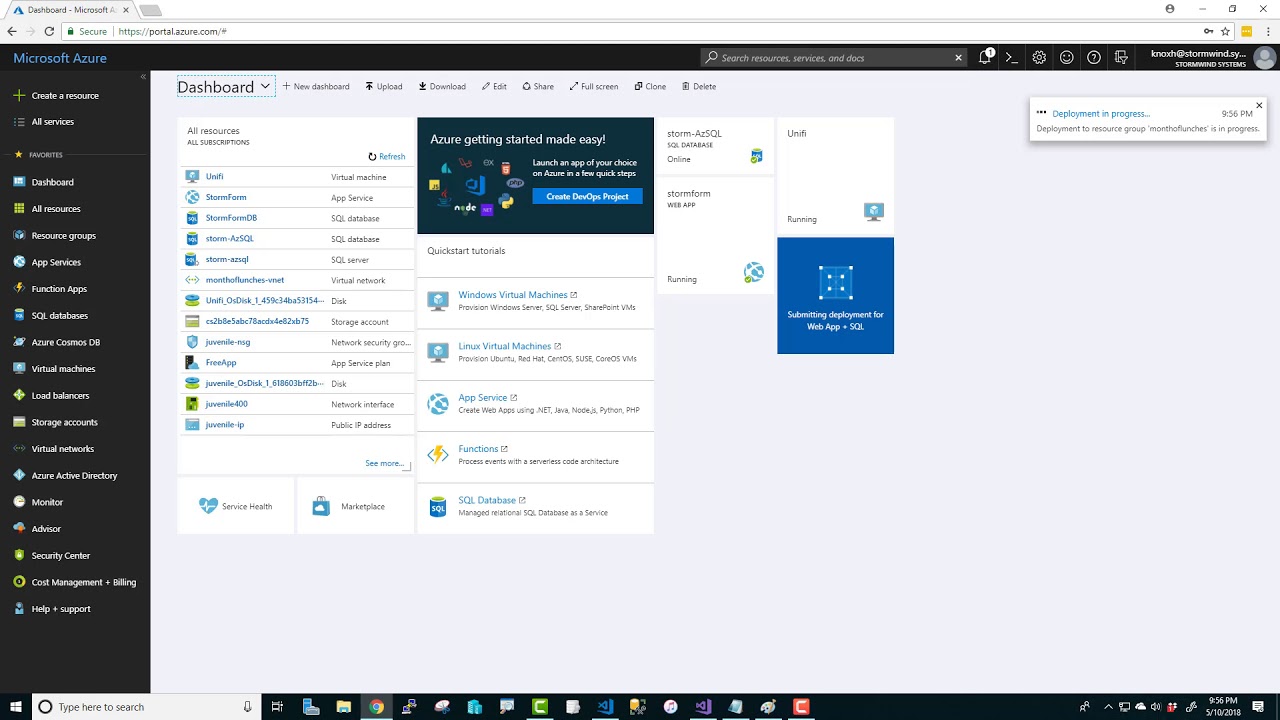The height and width of the screenshot is (720, 1280).
Task: Click the Azure Active Directory icon
Action: pos(19,475)
